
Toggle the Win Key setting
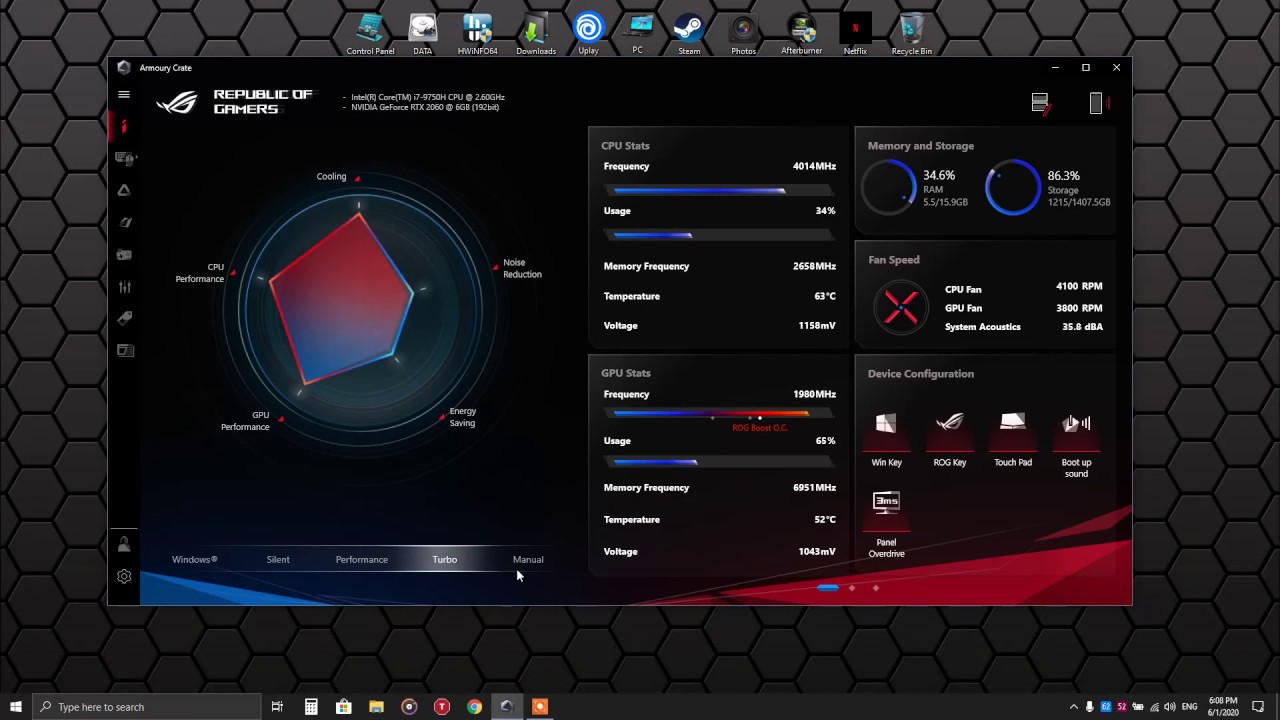(x=886, y=439)
